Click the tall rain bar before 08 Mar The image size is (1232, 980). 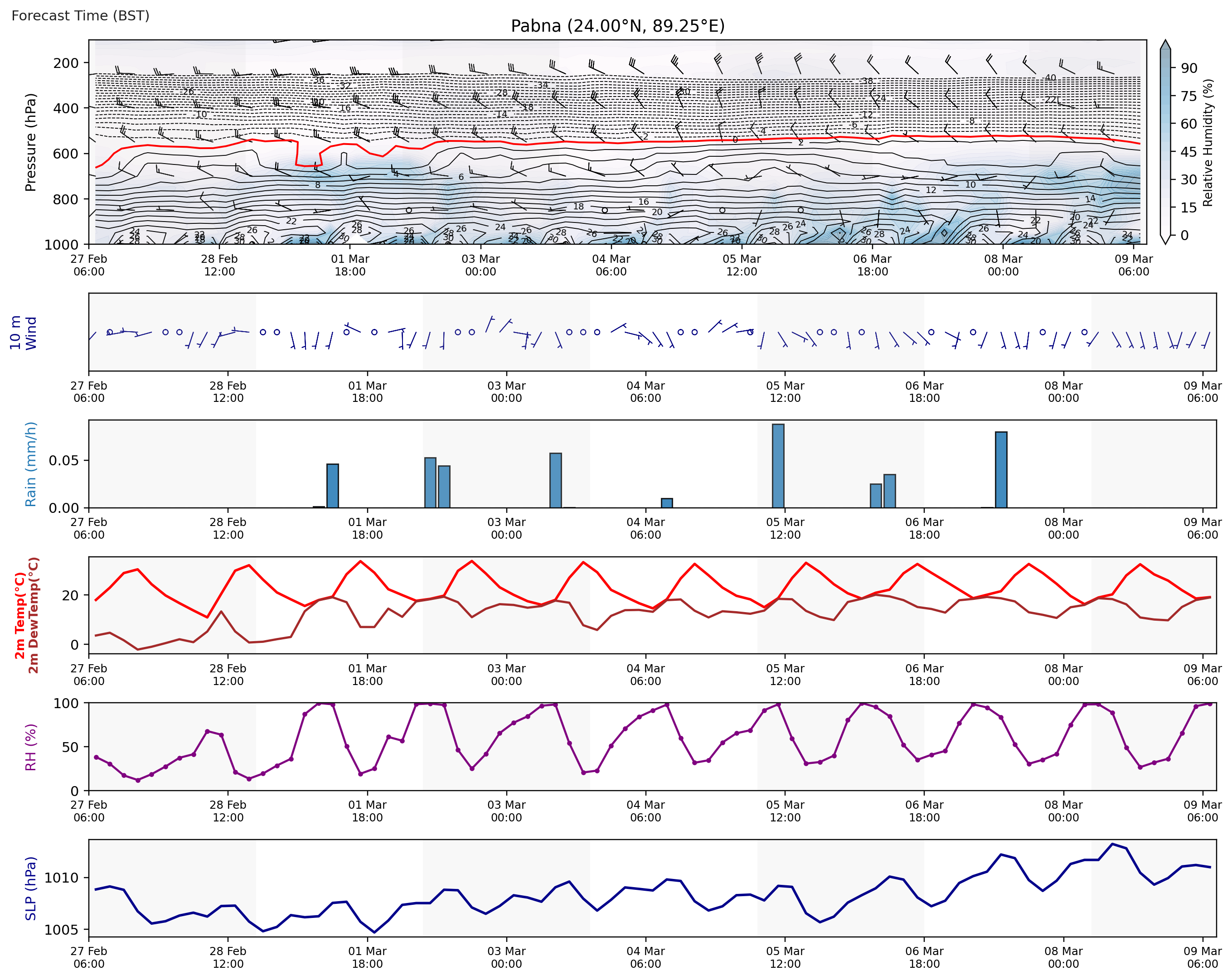1000,469
